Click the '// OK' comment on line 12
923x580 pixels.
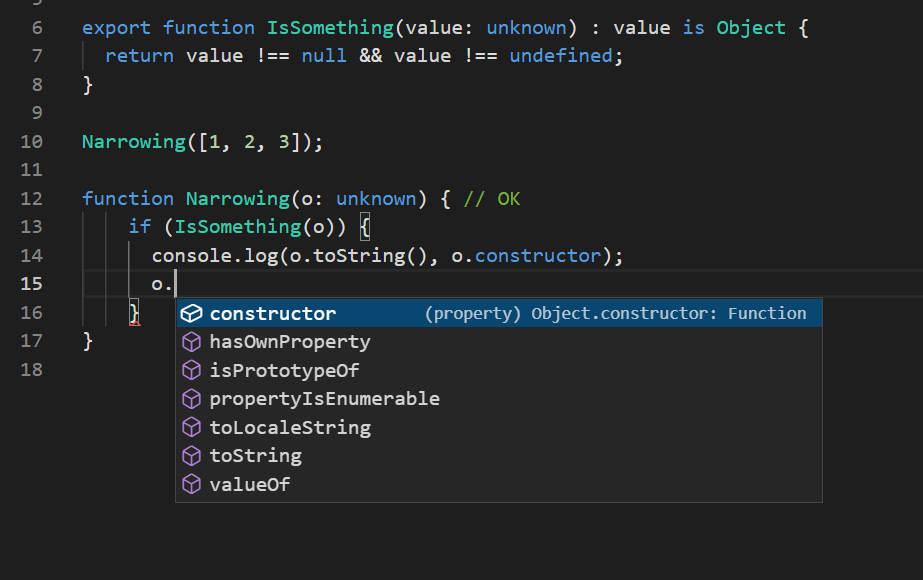point(492,199)
